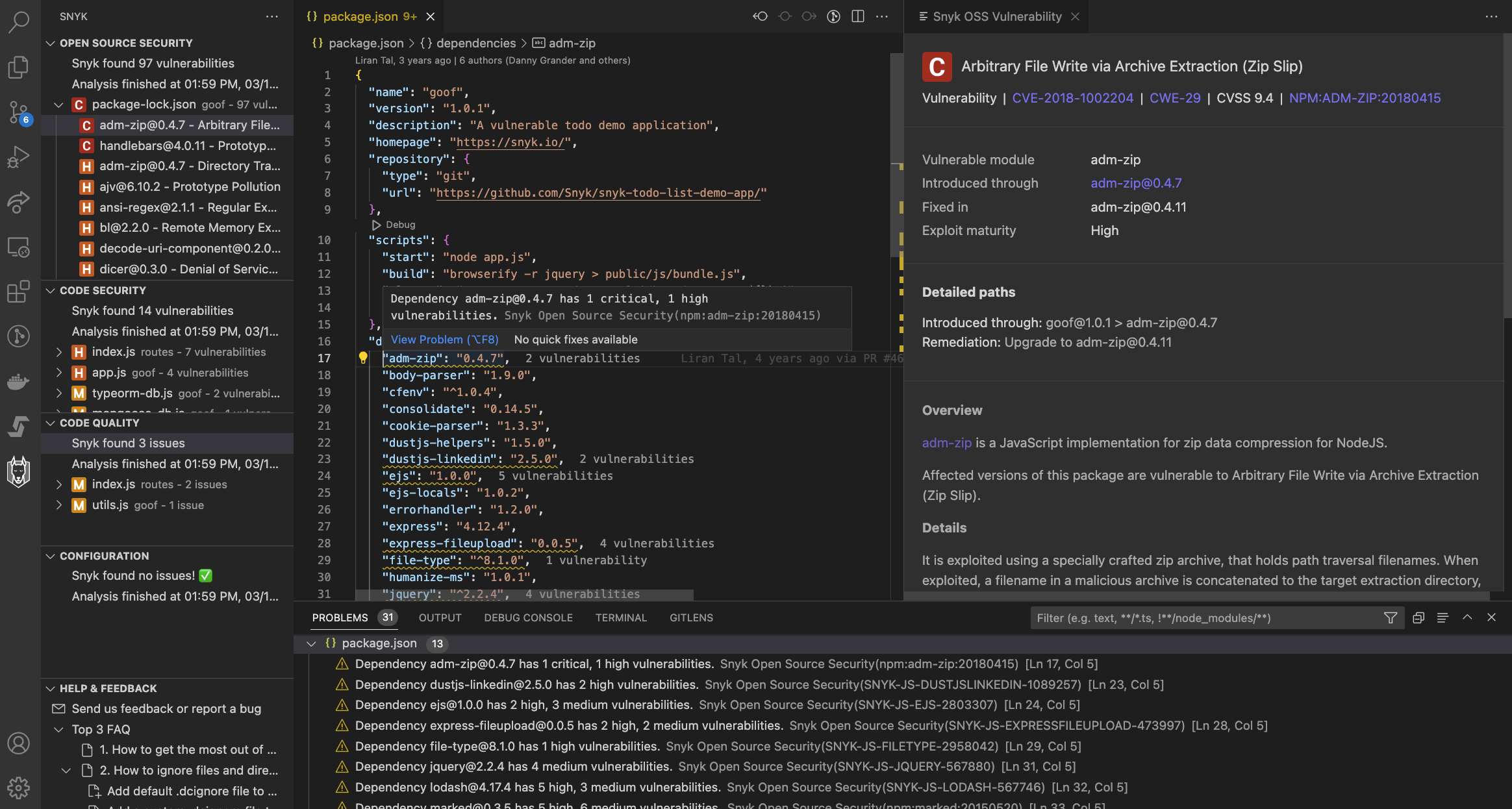The height and width of the screenshot is (809, 1512).
Task: Switch to the DEBUG CONSOLE tab
Action: [528, 617]
